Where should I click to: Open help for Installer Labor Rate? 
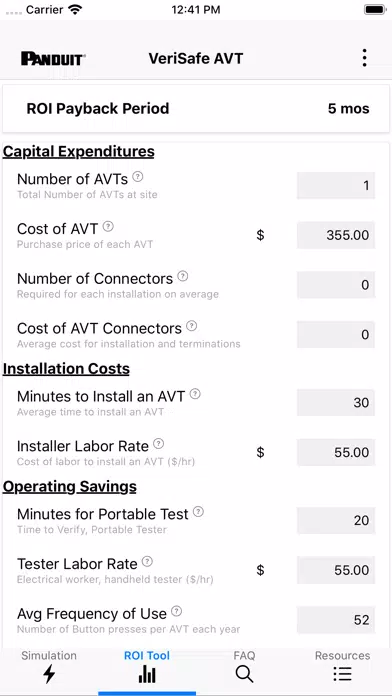click(158, 444)
